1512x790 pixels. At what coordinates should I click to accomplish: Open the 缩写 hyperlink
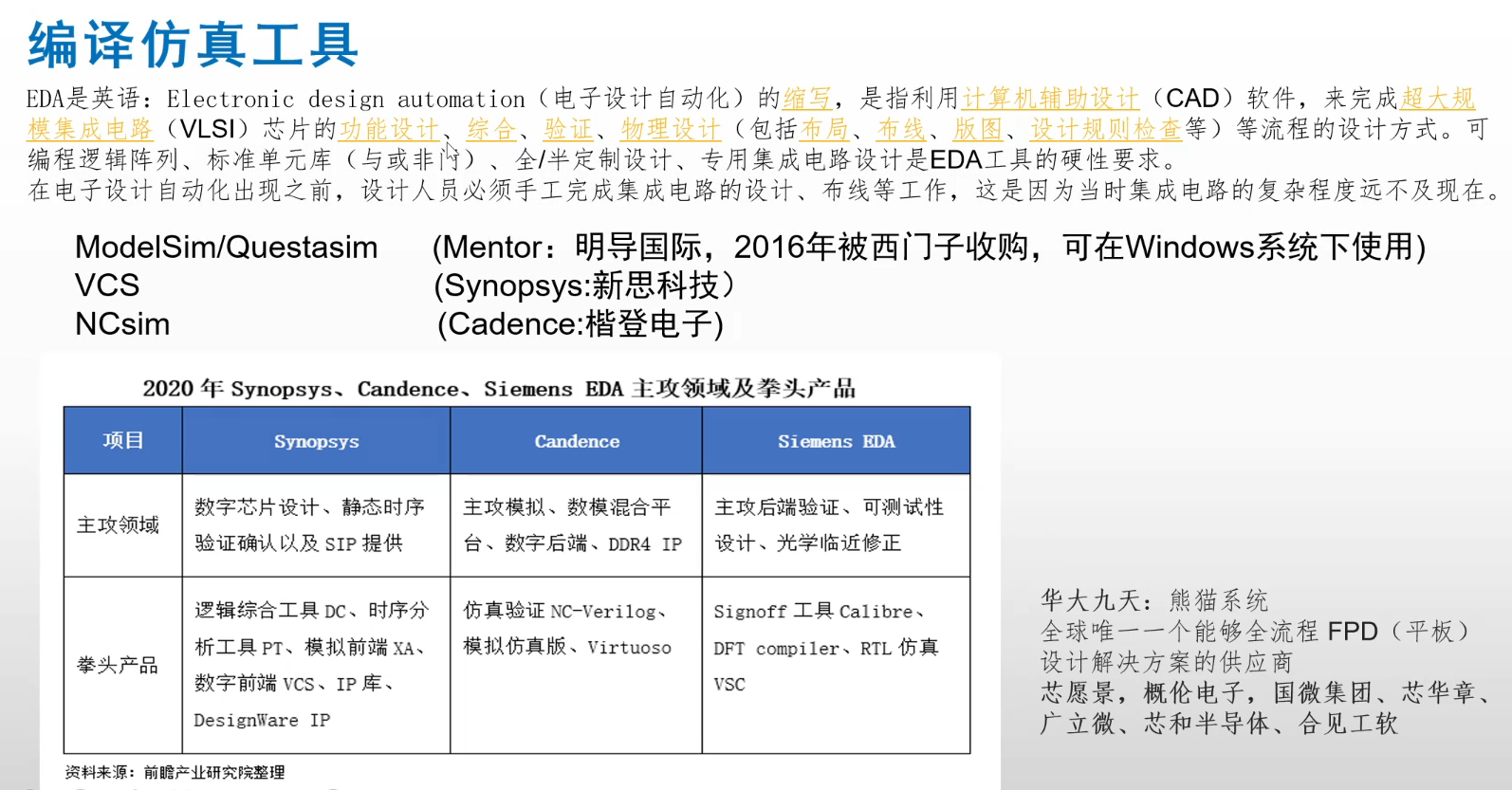808,99
